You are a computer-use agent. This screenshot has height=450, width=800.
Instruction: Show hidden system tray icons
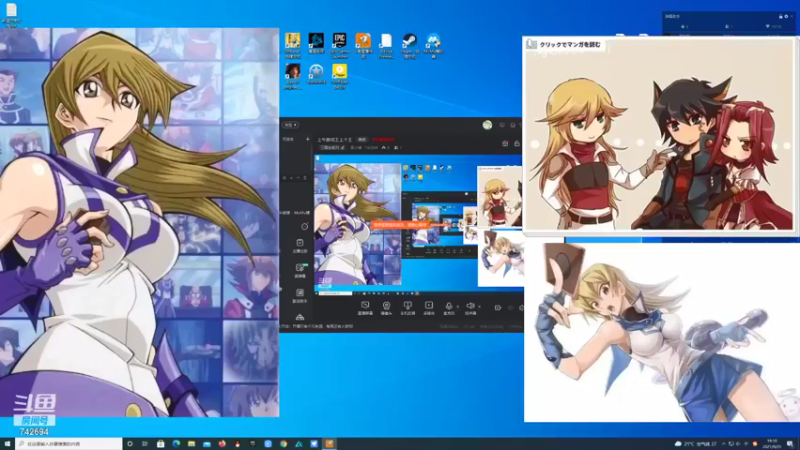pyautogui.click(x=723, y=444)
